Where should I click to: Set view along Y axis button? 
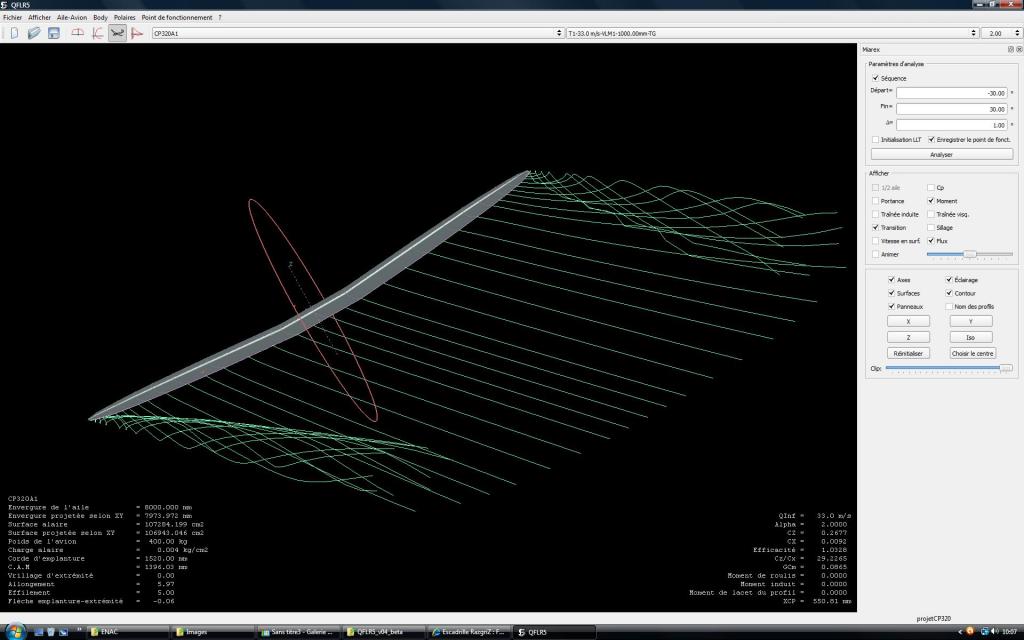971,321
